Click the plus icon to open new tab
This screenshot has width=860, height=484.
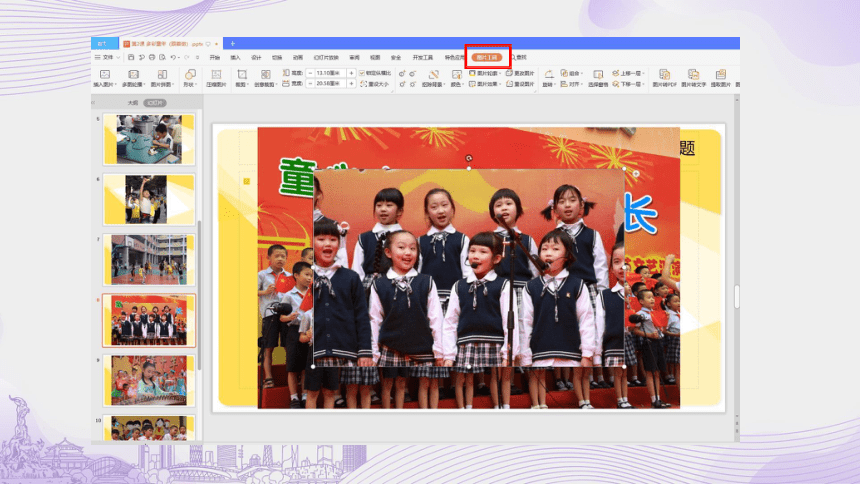coord(233,43)
